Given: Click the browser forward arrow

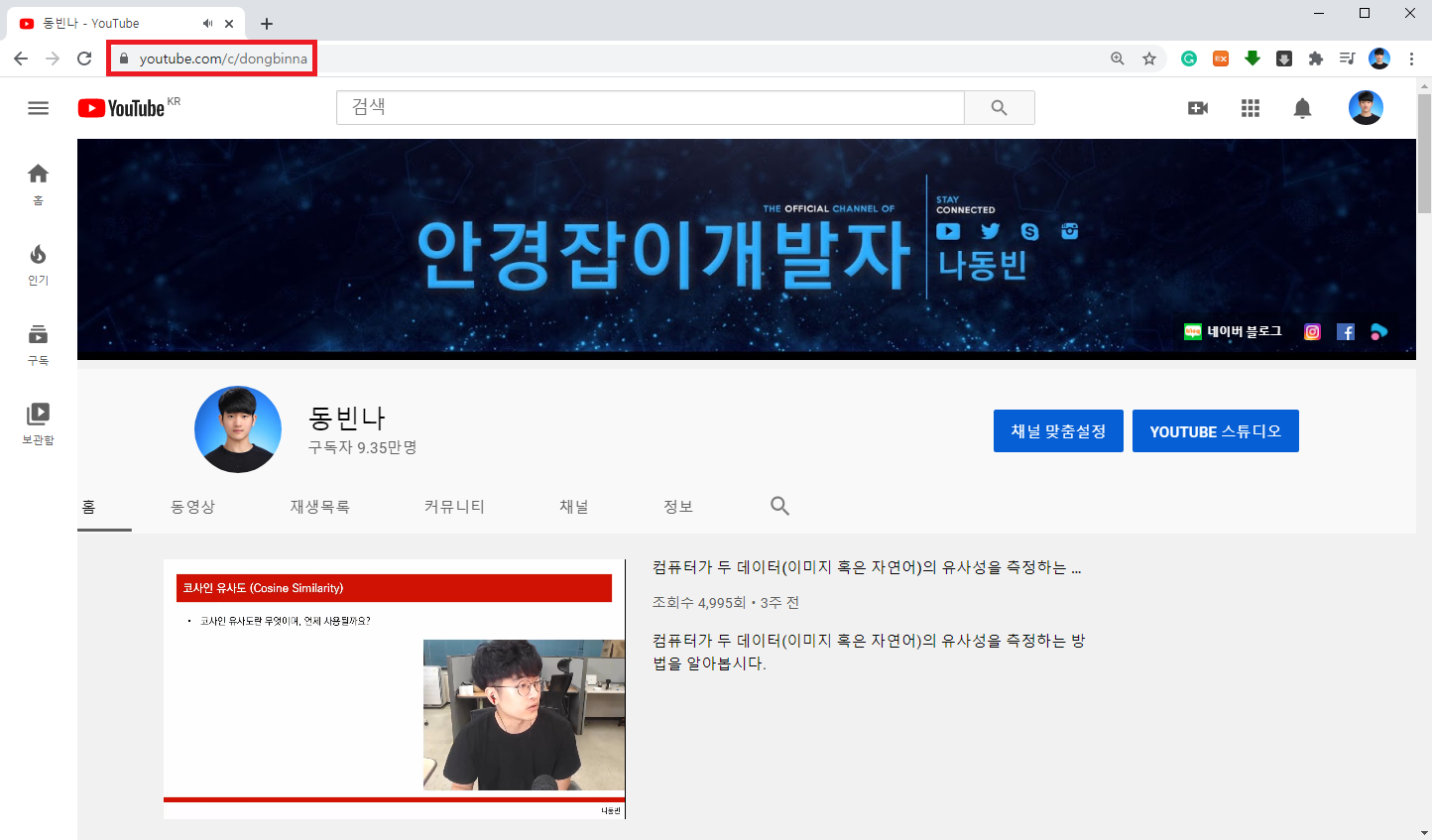Looking at the screenshot, I should click(x=53, y=59).
